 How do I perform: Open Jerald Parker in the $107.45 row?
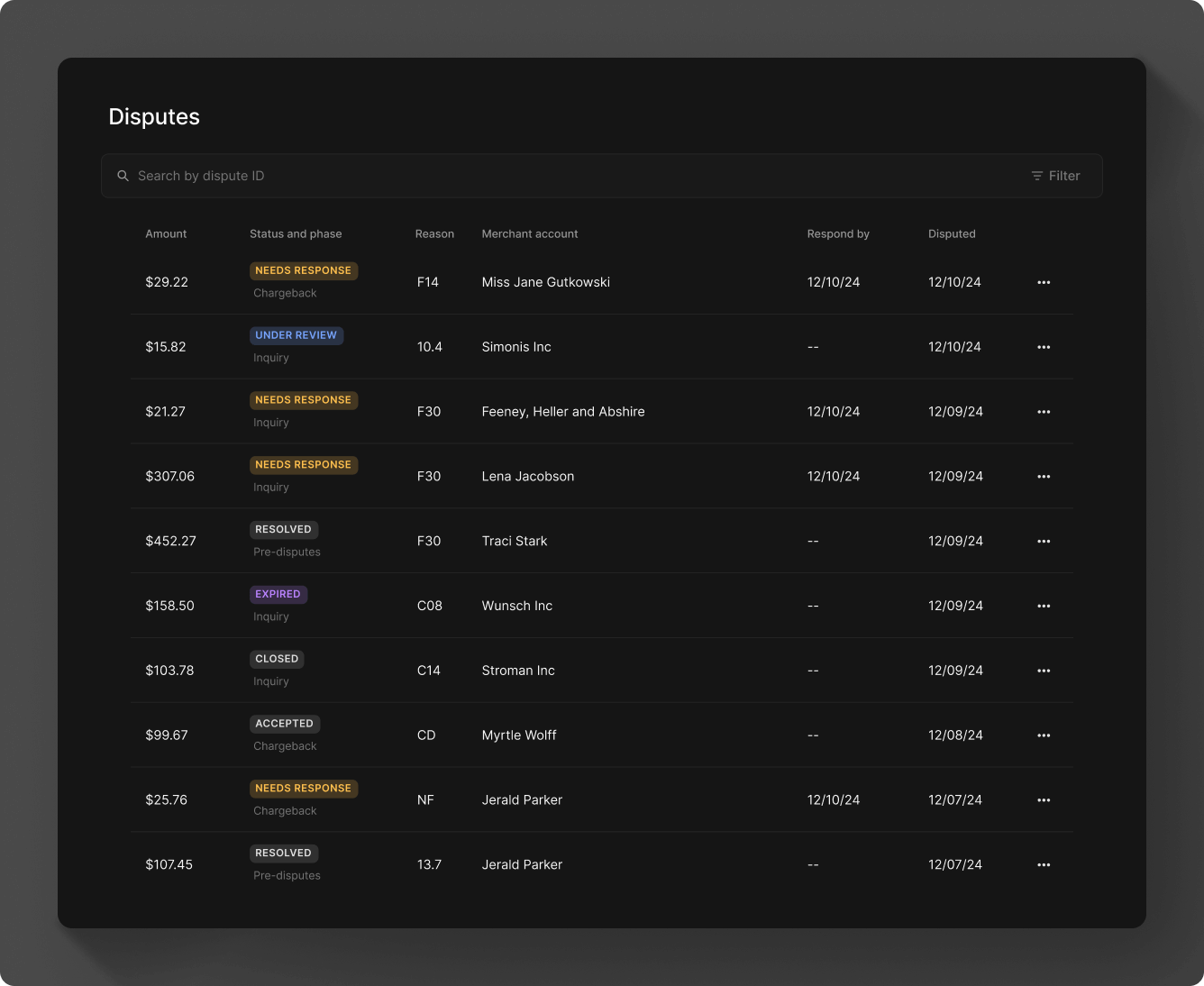[522, 865]
